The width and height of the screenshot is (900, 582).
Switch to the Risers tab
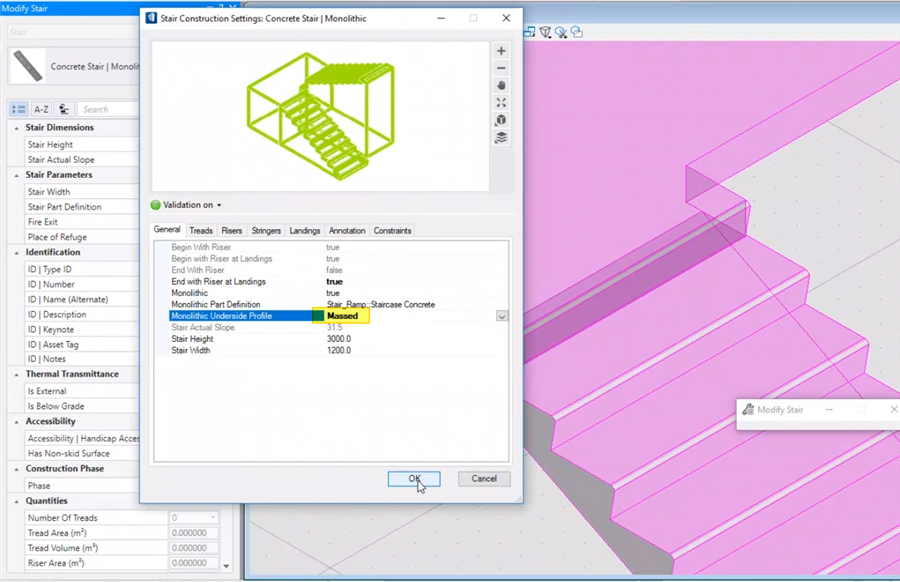pyautogui.click(x=232, y=231)
